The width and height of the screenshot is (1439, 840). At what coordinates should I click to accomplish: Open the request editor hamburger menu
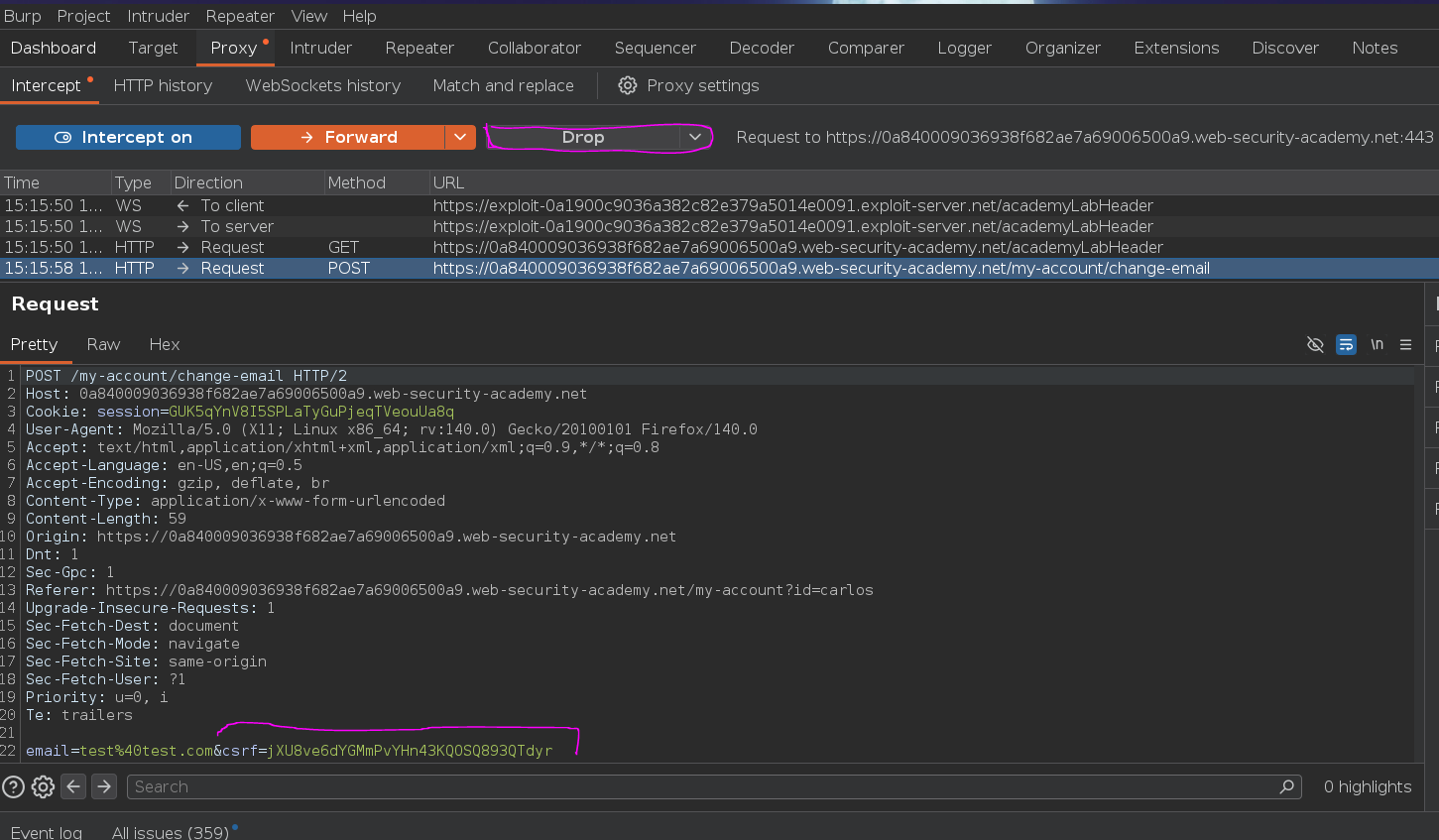coord(1405,344)
